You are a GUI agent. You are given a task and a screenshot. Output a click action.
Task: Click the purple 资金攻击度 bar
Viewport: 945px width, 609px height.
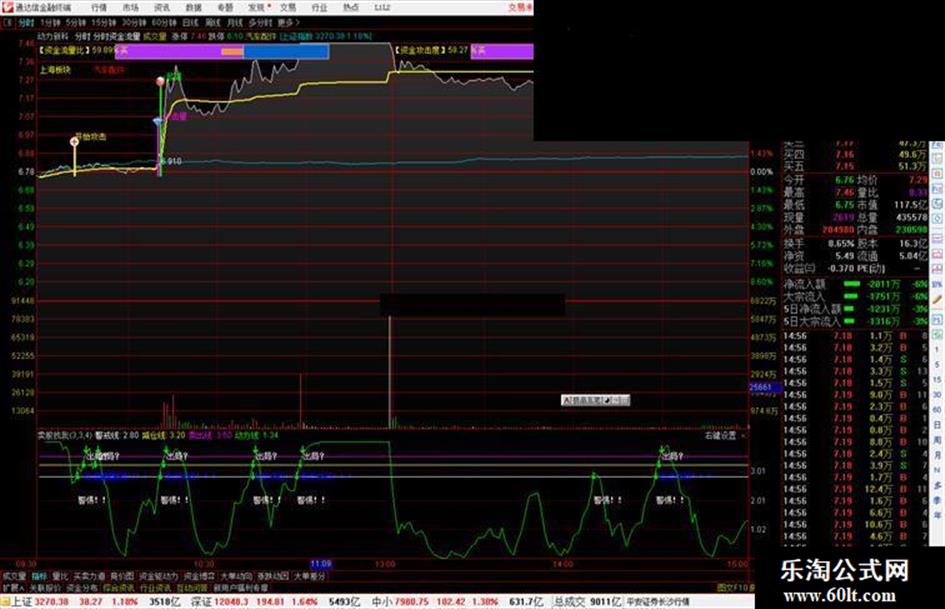tap(501, 51)
